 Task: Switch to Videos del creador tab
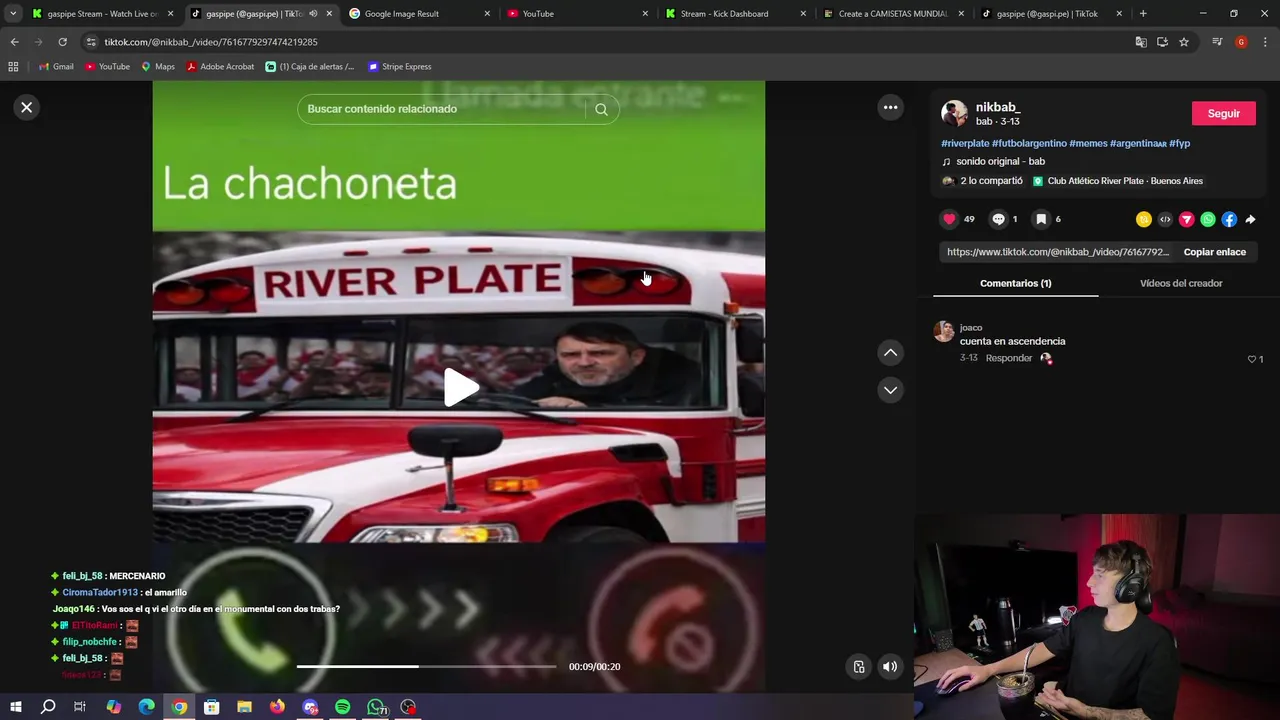pyautogui.click(x=1181, y=283)
